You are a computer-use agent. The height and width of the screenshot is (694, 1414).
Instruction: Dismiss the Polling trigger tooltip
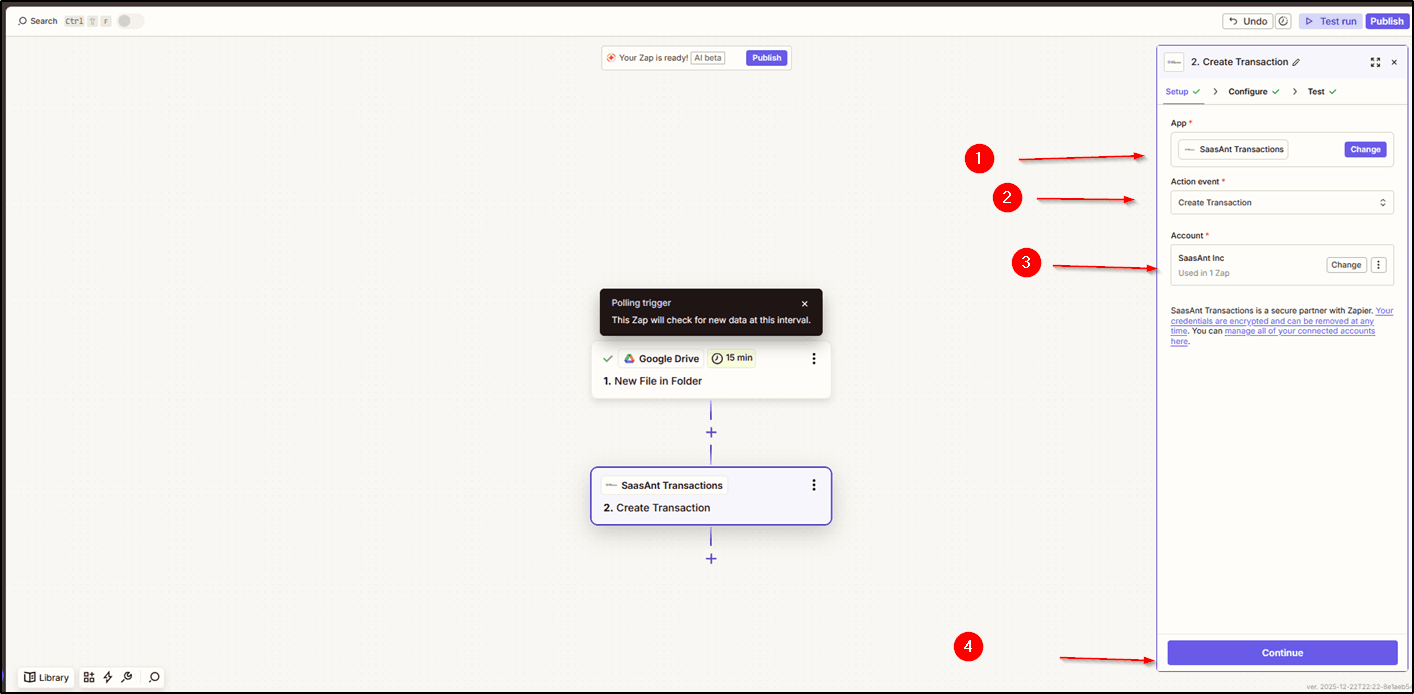pyautogui.click(x=804, y=303)
